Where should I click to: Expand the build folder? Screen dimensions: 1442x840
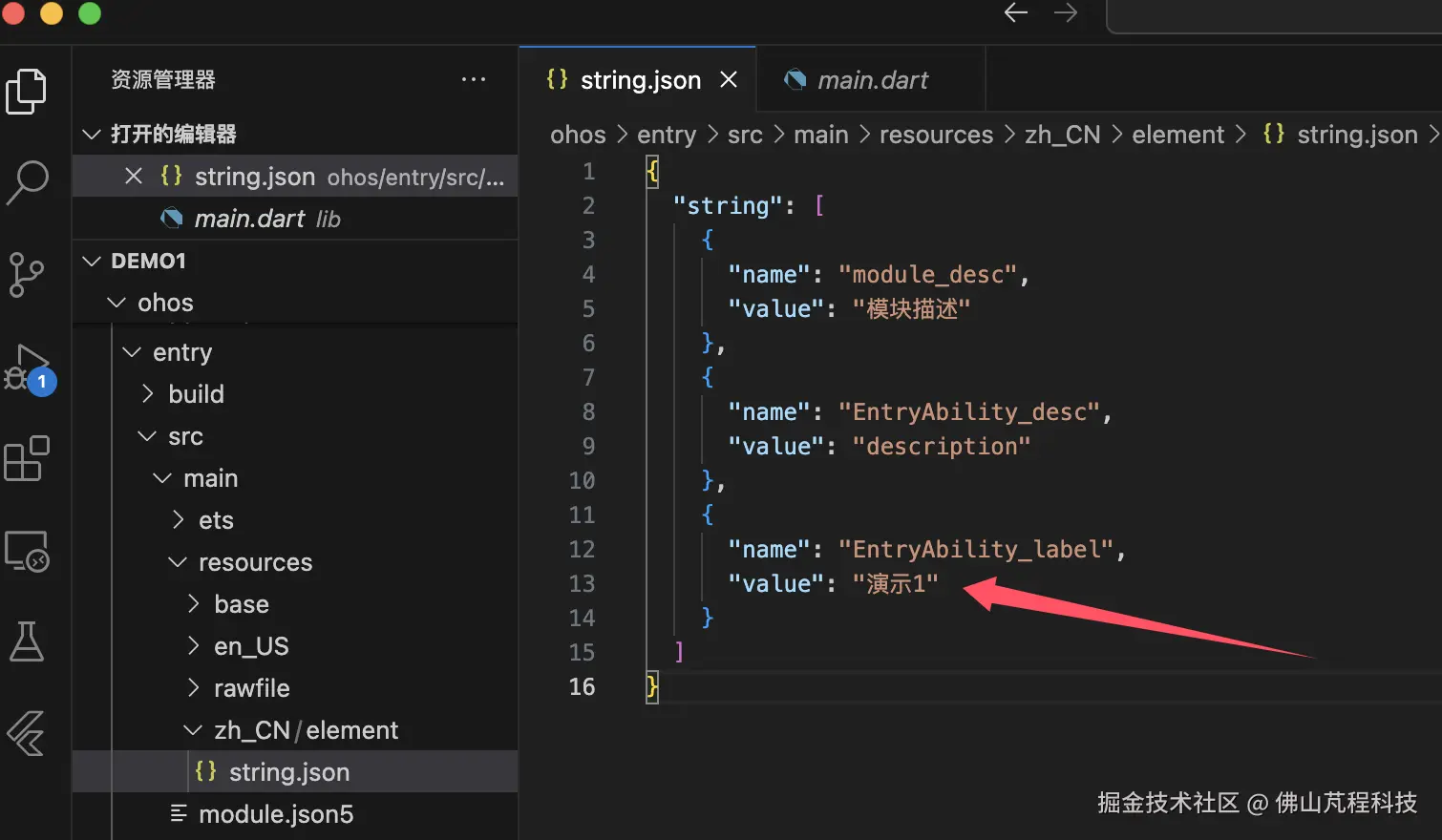(x=147, y=394)
